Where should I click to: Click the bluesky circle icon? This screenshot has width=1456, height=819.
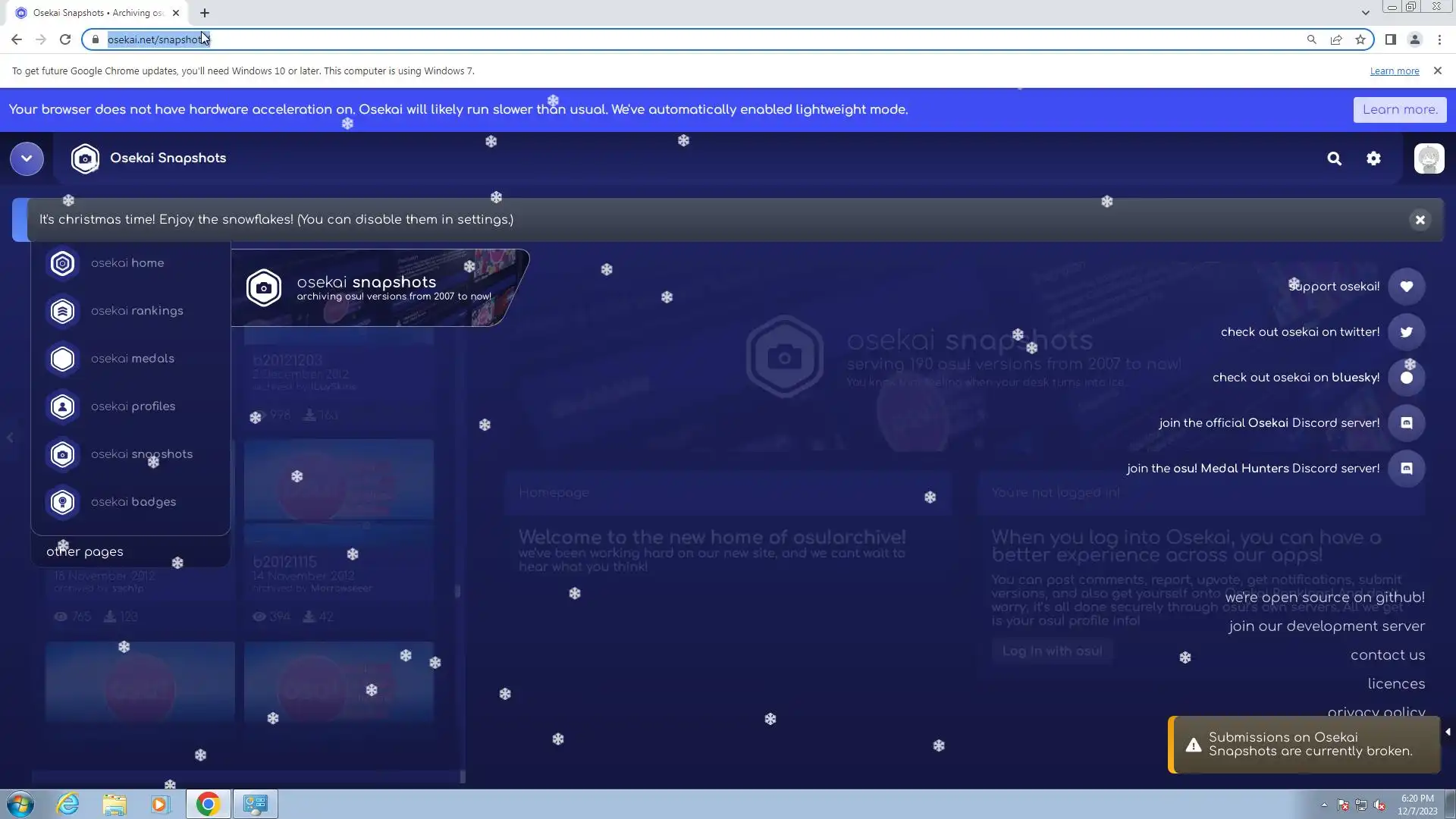(1406, 378)
